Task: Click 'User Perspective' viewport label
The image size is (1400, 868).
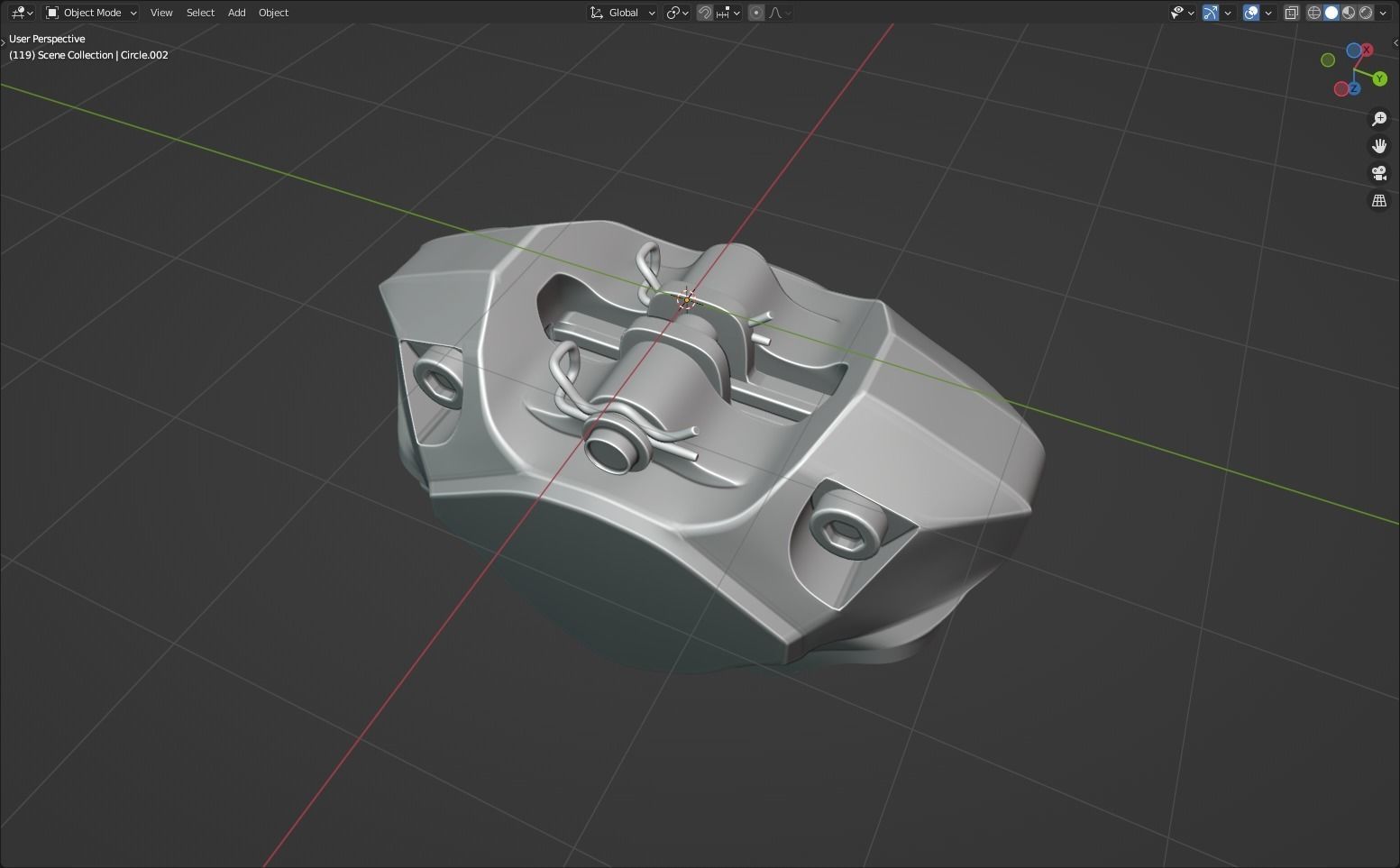Action: click(x=47, y=39)
